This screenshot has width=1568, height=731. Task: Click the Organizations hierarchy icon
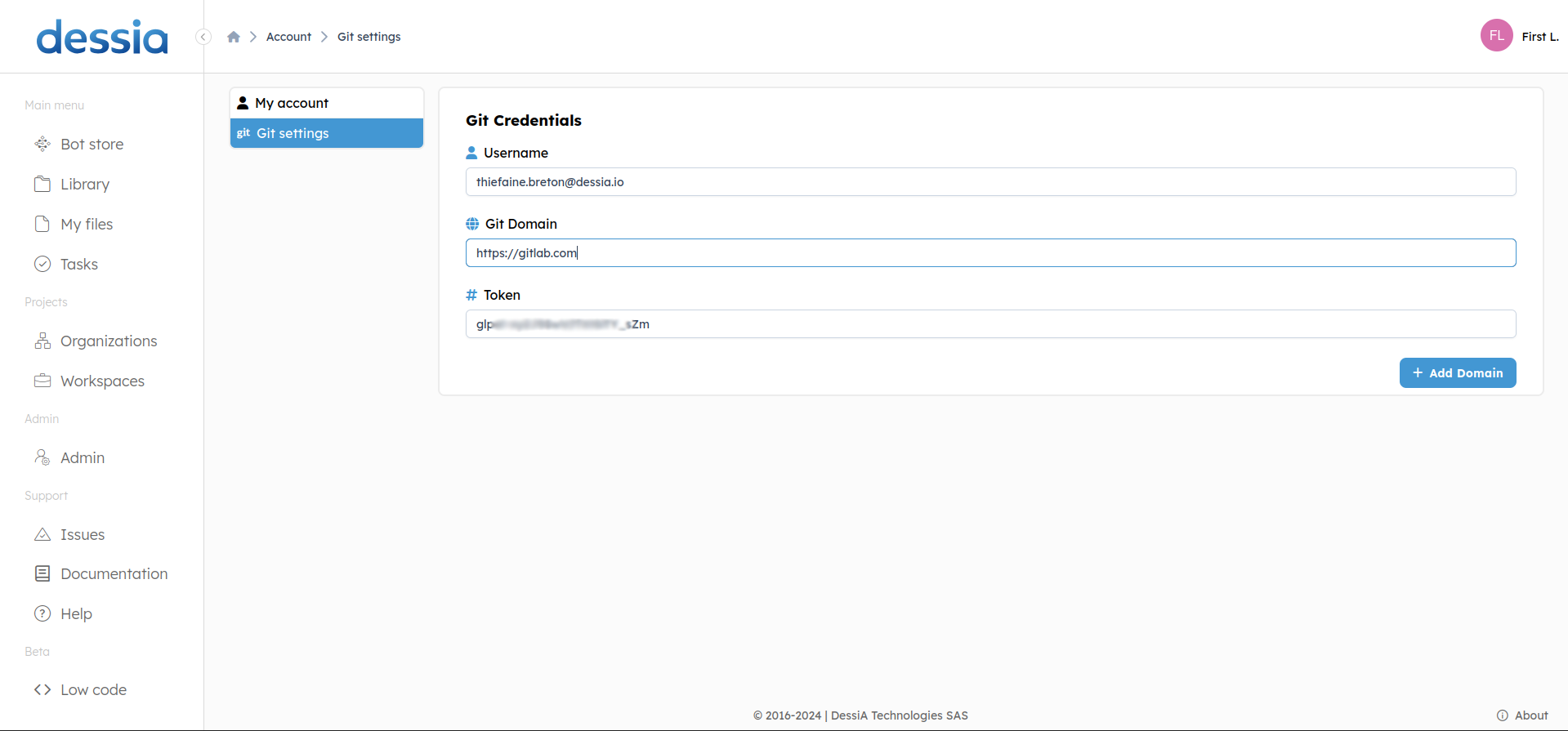point(42,341)
